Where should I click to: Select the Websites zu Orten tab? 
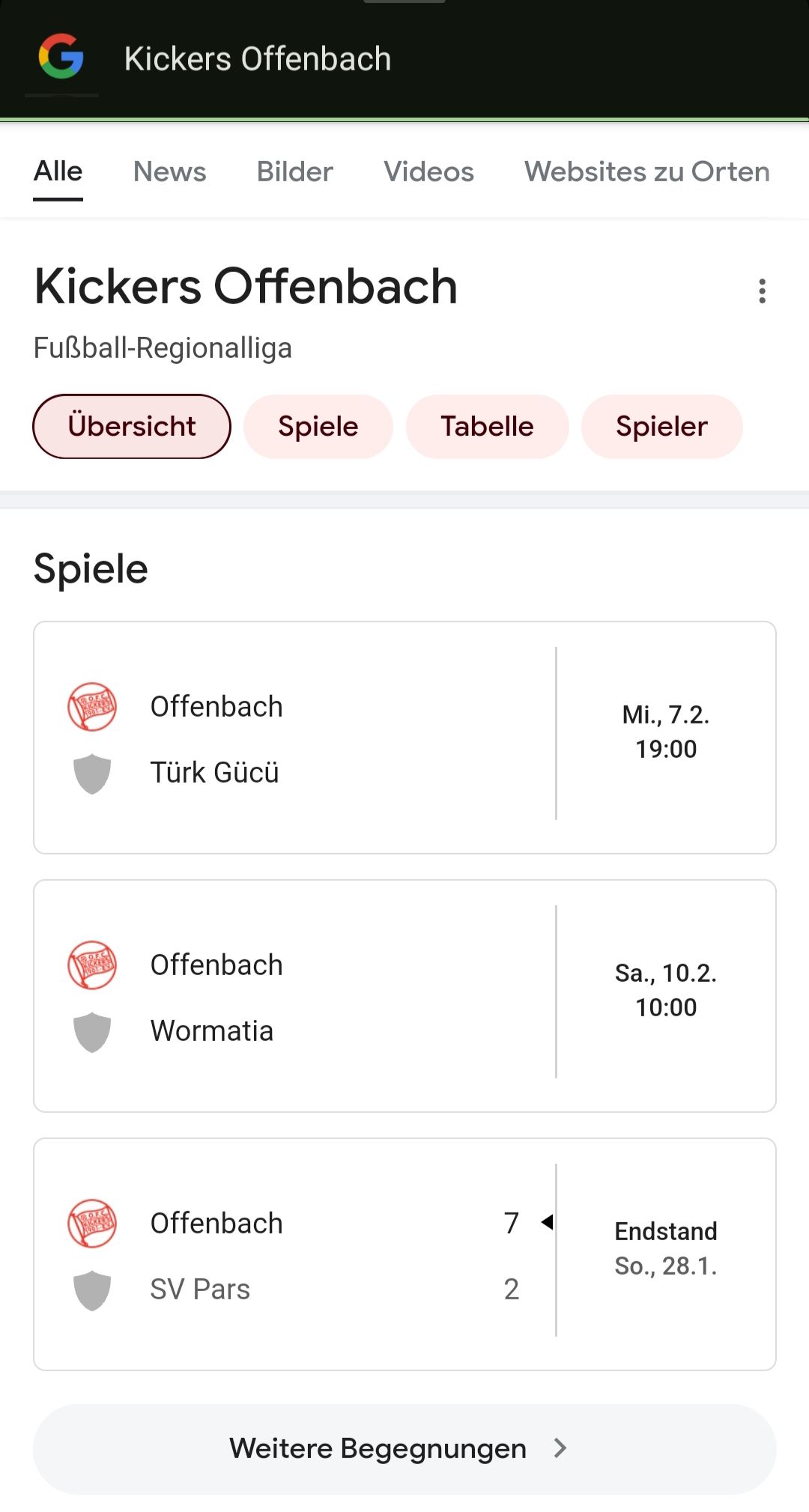646,171
